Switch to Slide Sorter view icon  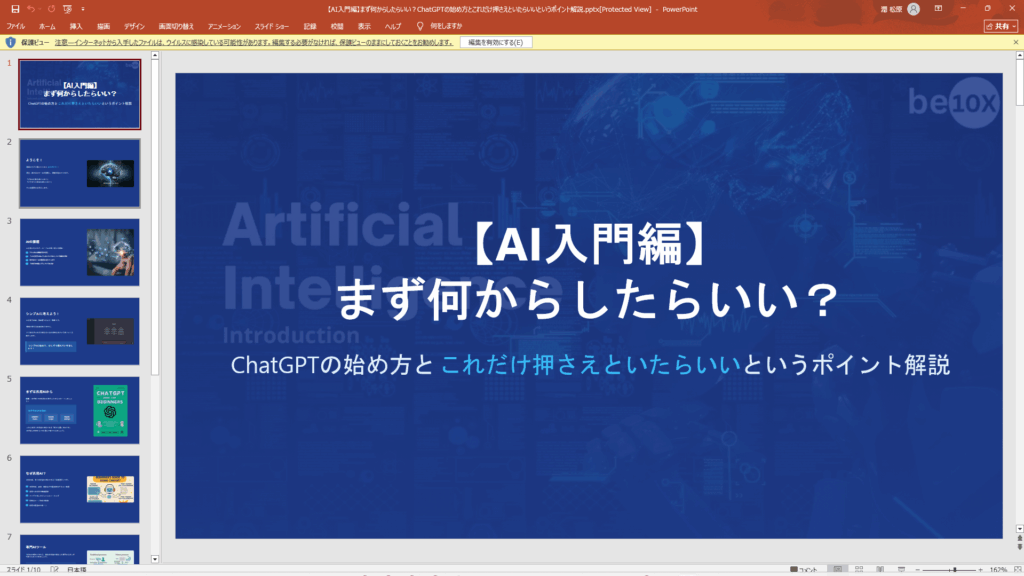(x=859, y=570)
